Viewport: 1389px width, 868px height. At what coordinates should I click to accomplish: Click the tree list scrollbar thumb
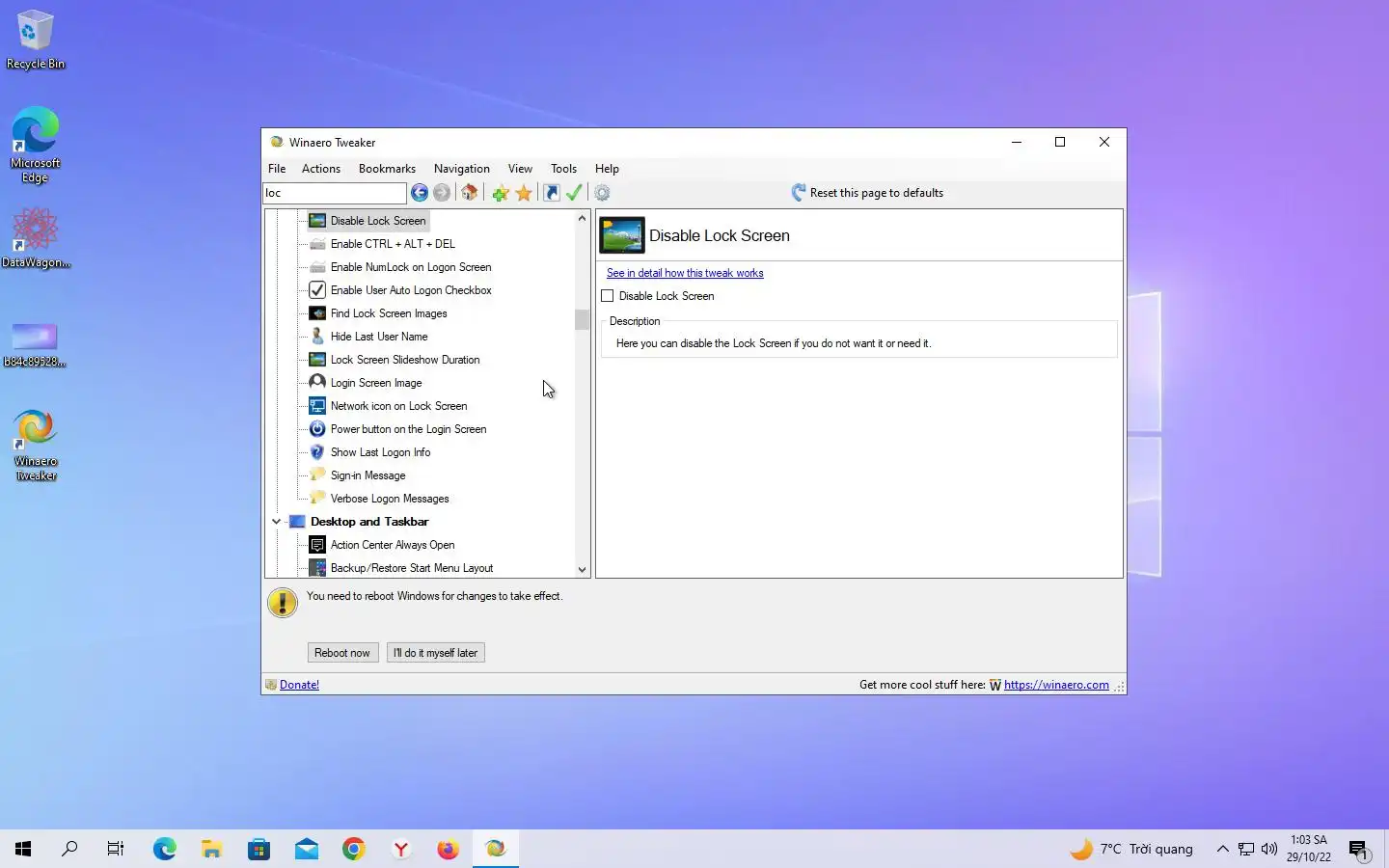[x=582, y=319]
